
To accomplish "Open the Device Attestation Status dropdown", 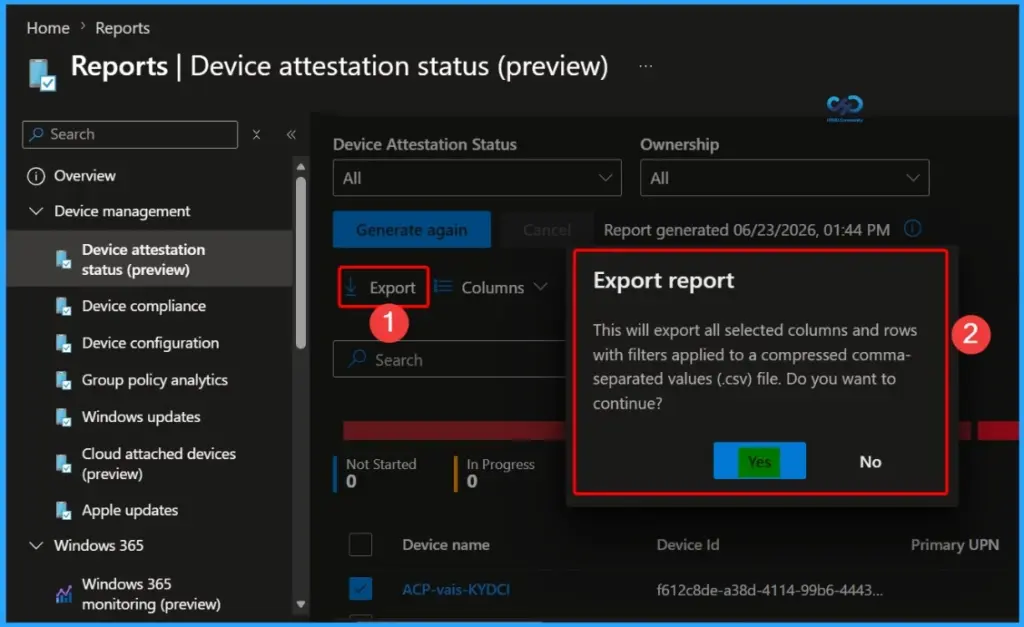I will click(x=477, y=178).
